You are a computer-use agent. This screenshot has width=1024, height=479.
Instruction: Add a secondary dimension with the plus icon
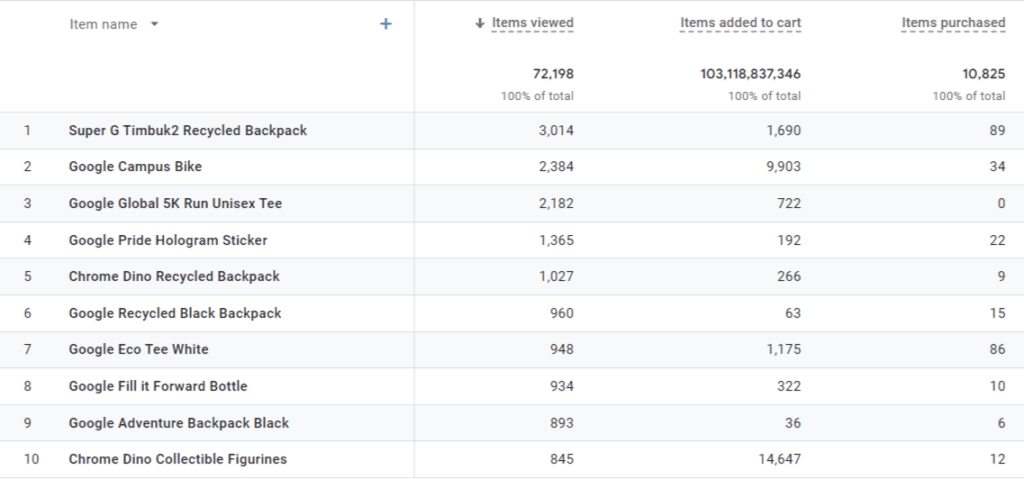(x=386, y=24)
